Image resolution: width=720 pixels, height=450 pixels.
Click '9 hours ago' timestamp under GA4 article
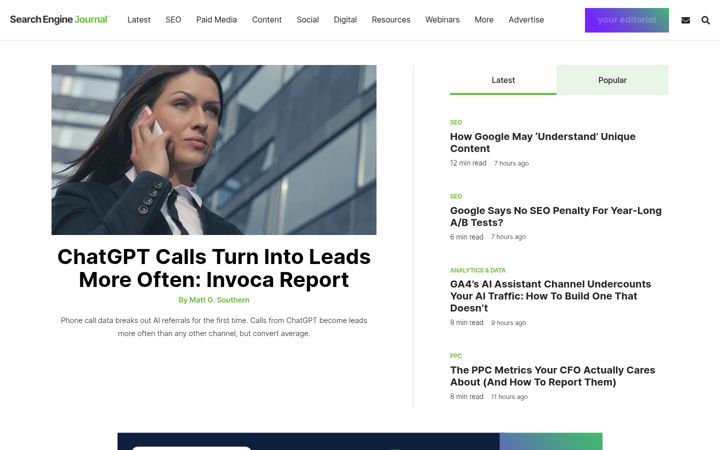tap(508, 323)
